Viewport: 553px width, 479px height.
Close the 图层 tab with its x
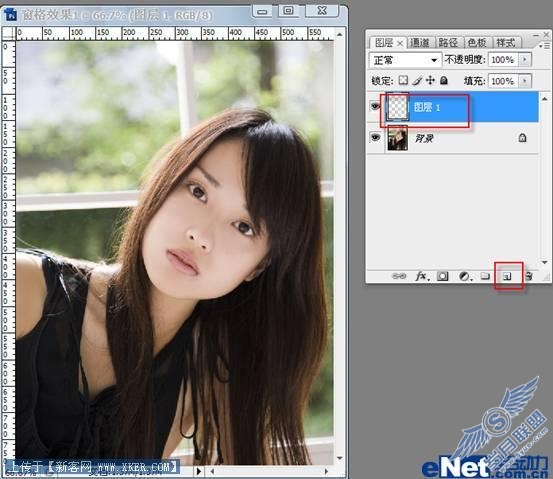pyautogui.click(x=400, y=43)
